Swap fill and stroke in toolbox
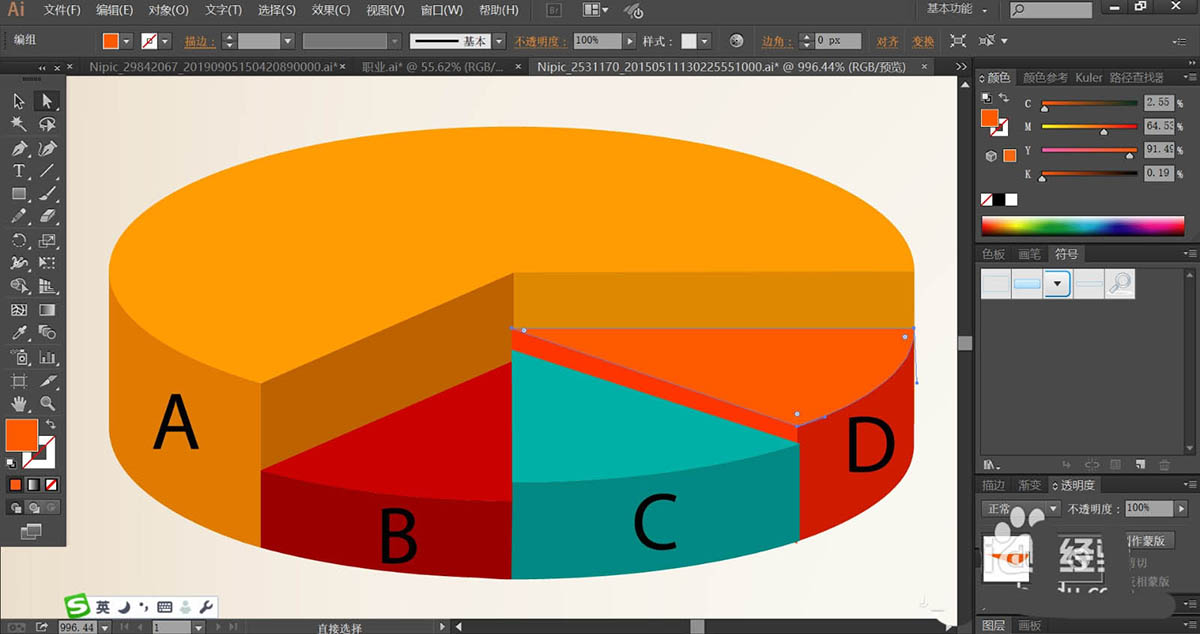The image size is (1200, 634). coord(51,426)
